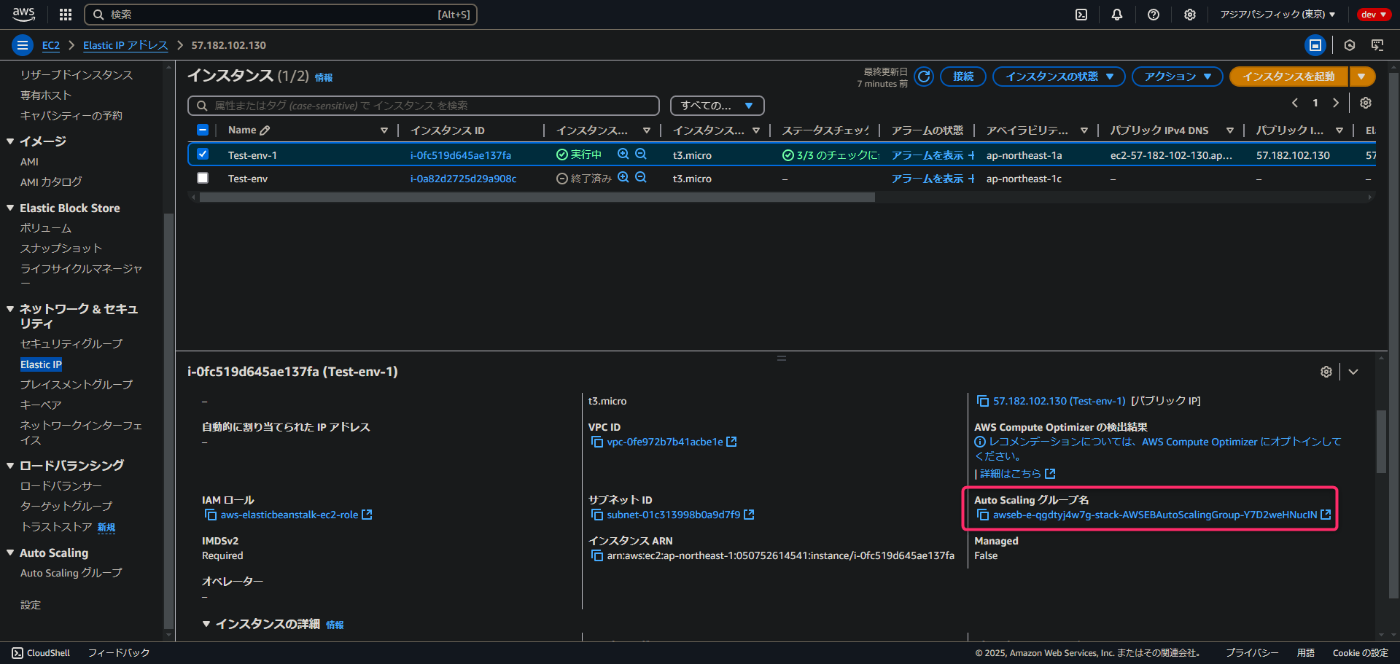Select Elastic IP in the sidebar
The width and height of the screenshot is (1400, 664).
click(41, 365)
